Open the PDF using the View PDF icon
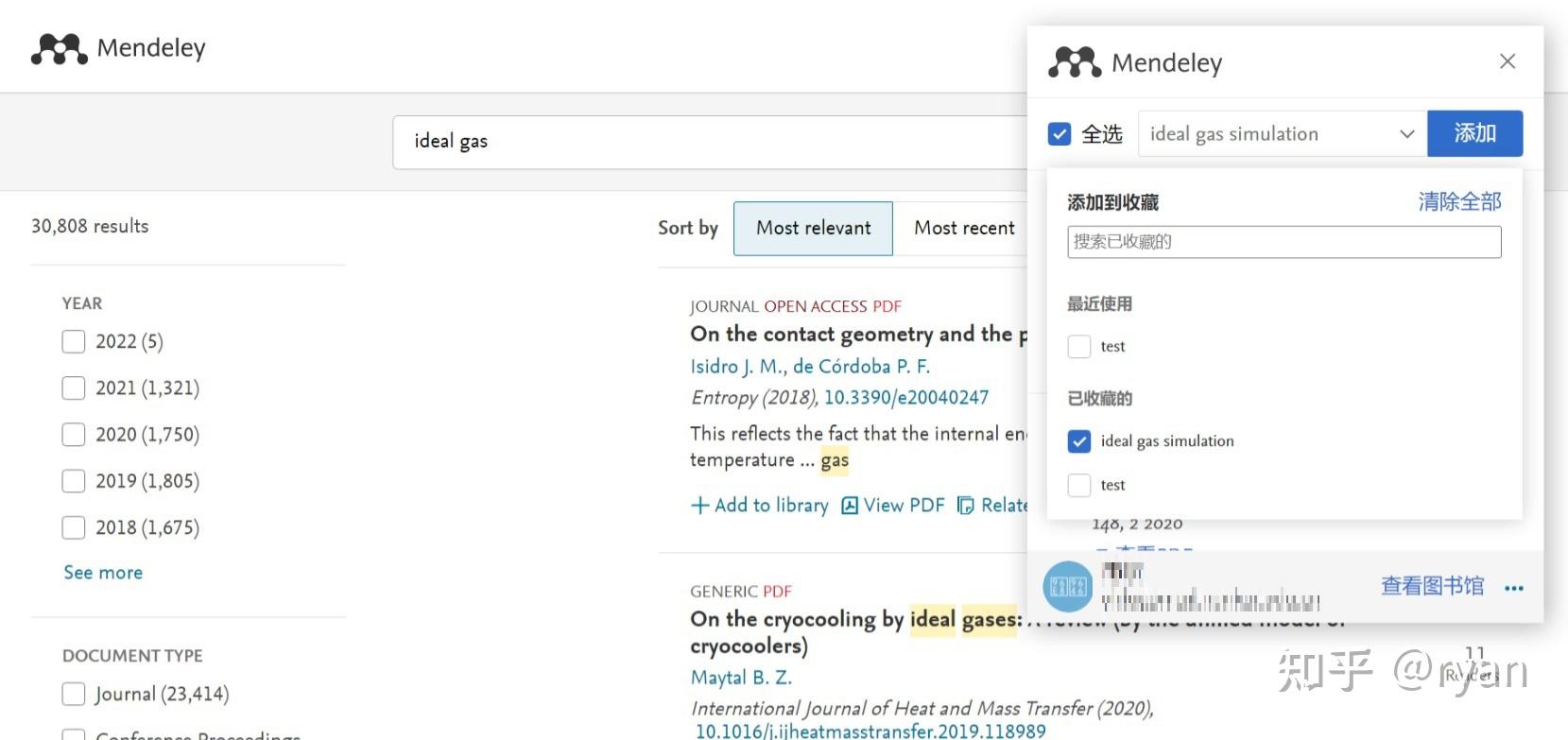Viewport: 1568px width, 740px height. tap(851, 505)
